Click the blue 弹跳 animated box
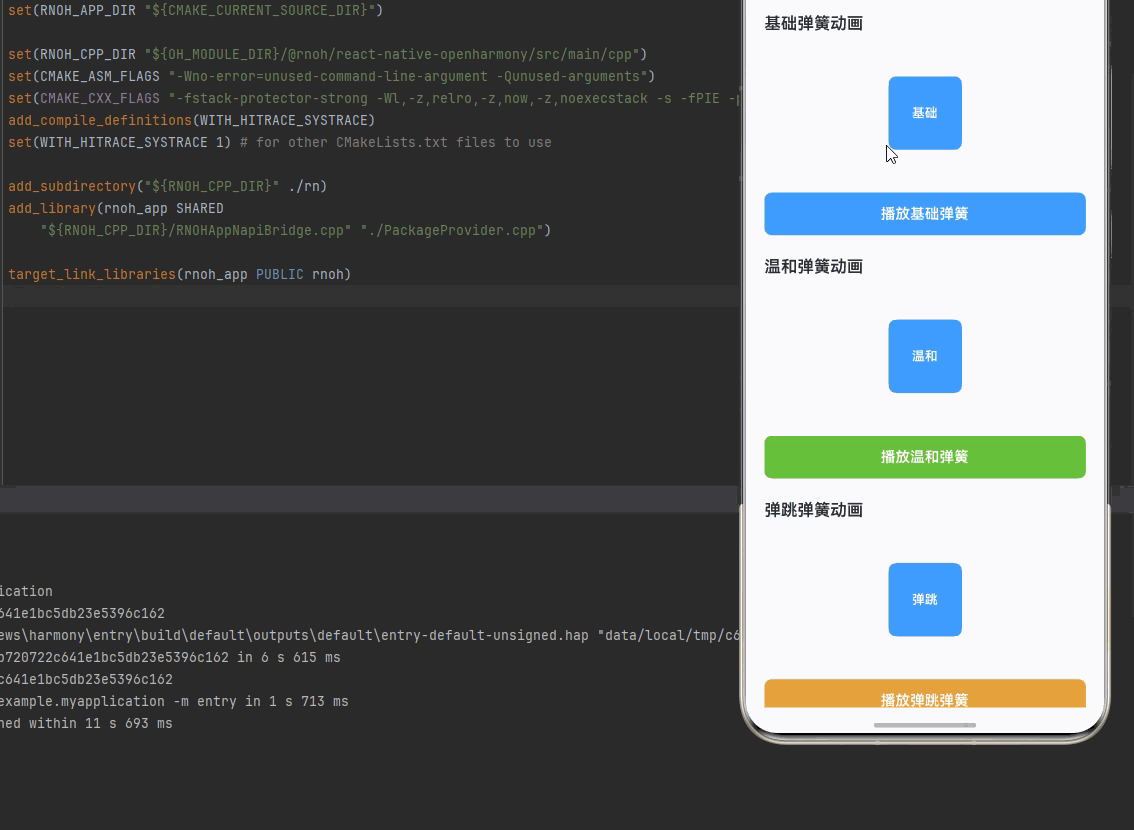 [925, 599]
